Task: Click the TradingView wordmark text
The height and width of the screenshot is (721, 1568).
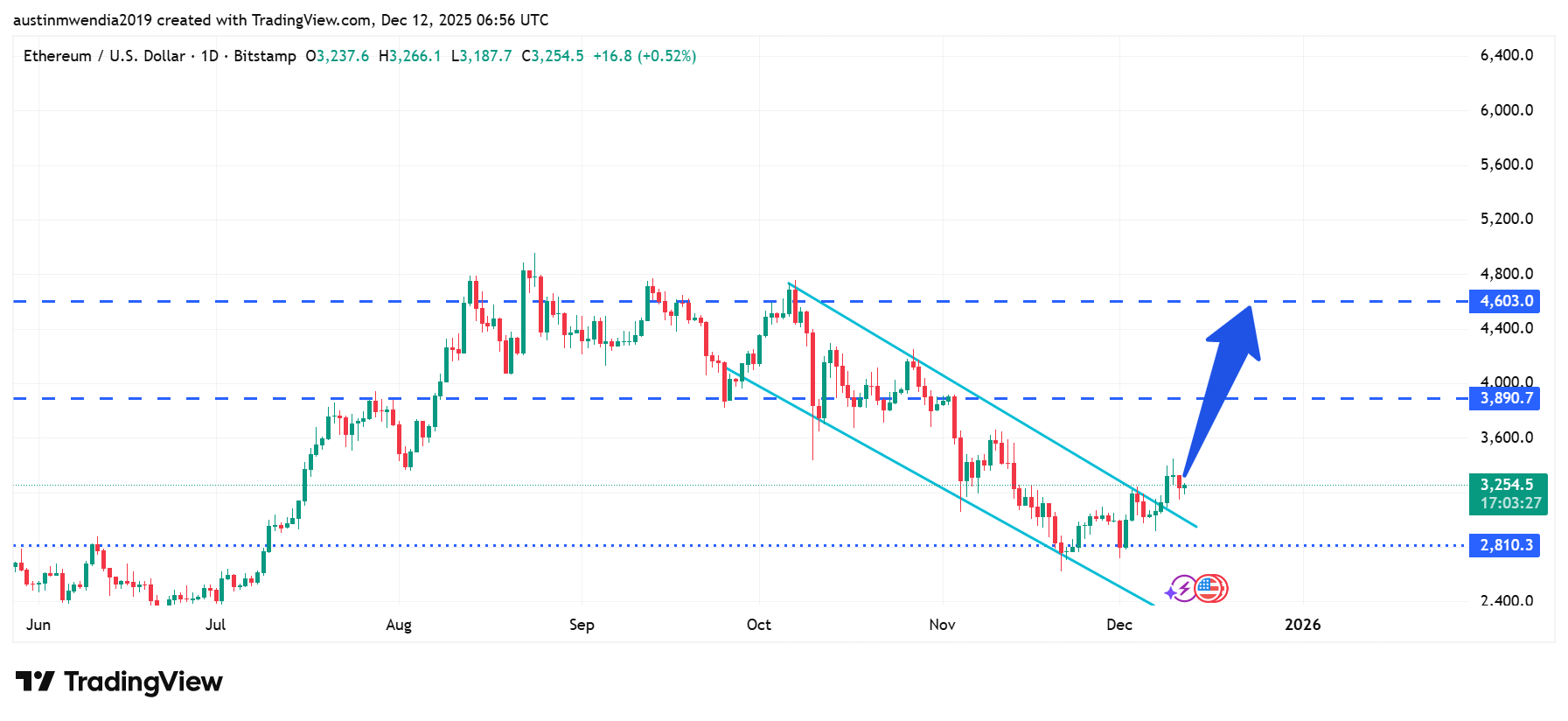Action: (x=143, y=682)
